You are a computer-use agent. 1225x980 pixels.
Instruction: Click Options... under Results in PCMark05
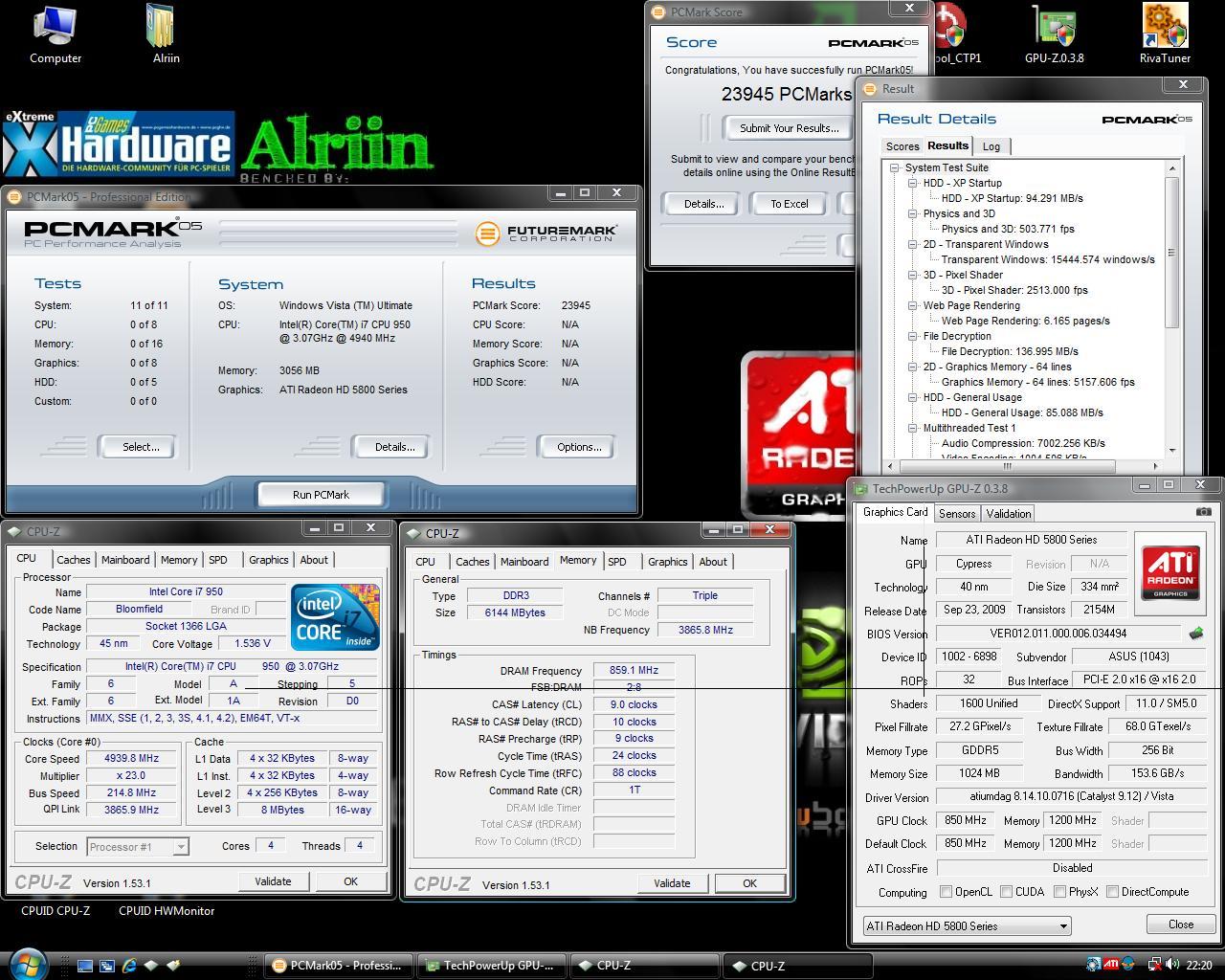click(x=579, y=447)
